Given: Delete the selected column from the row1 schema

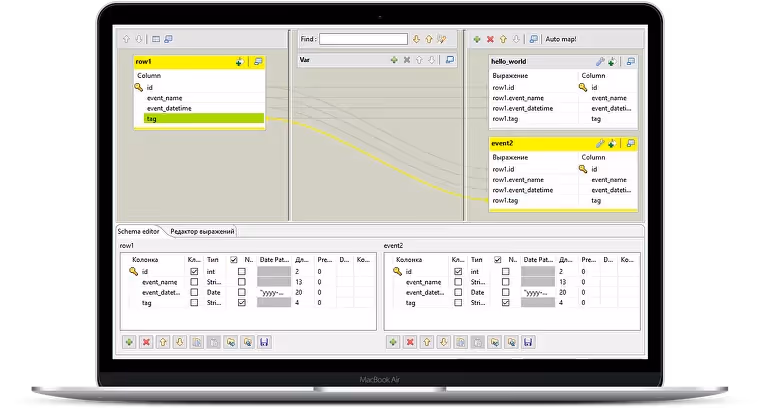Looking at the screenshot, I should [x=146, y=342].
